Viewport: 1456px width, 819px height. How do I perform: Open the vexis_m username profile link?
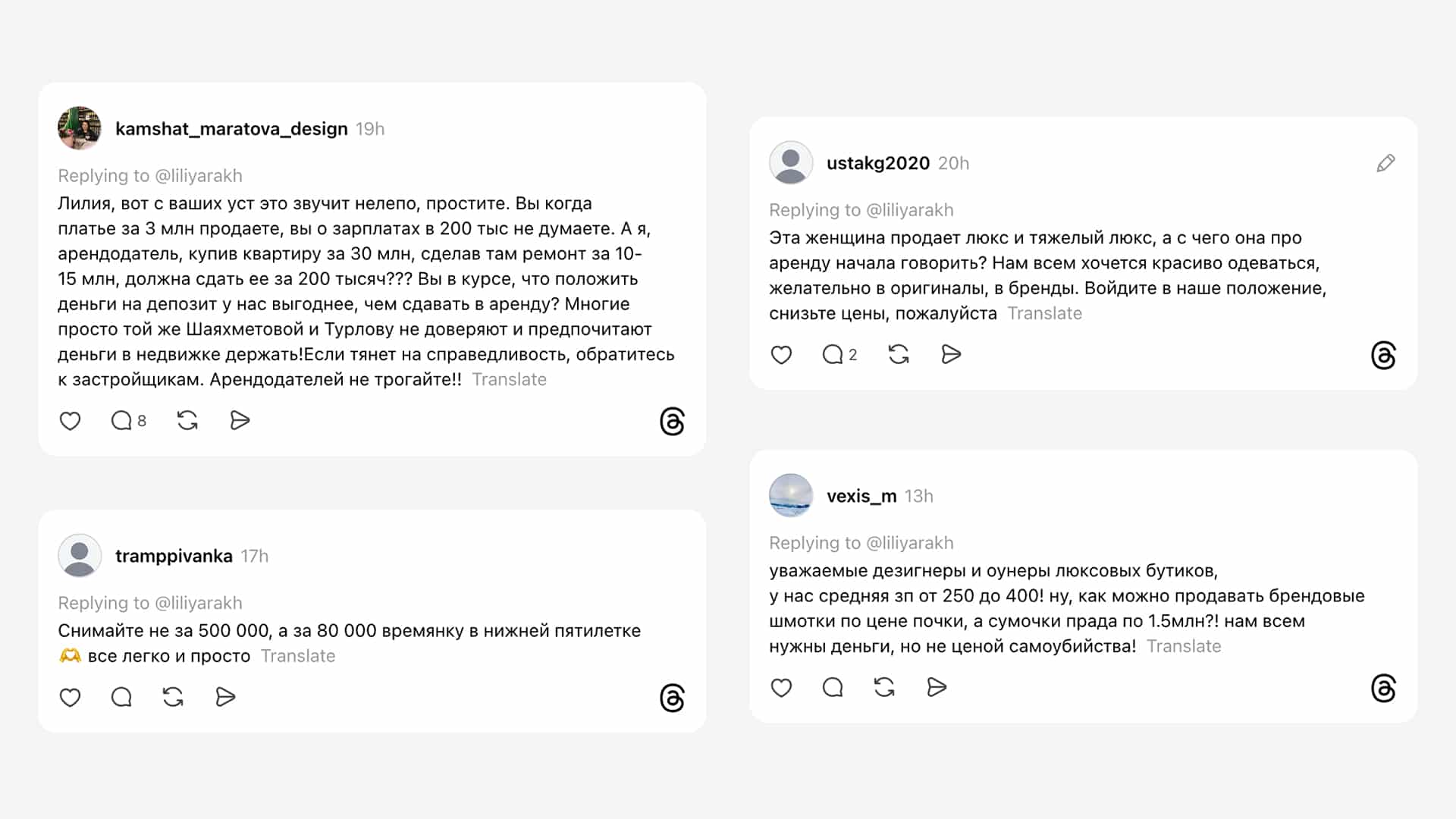(861, 497)
